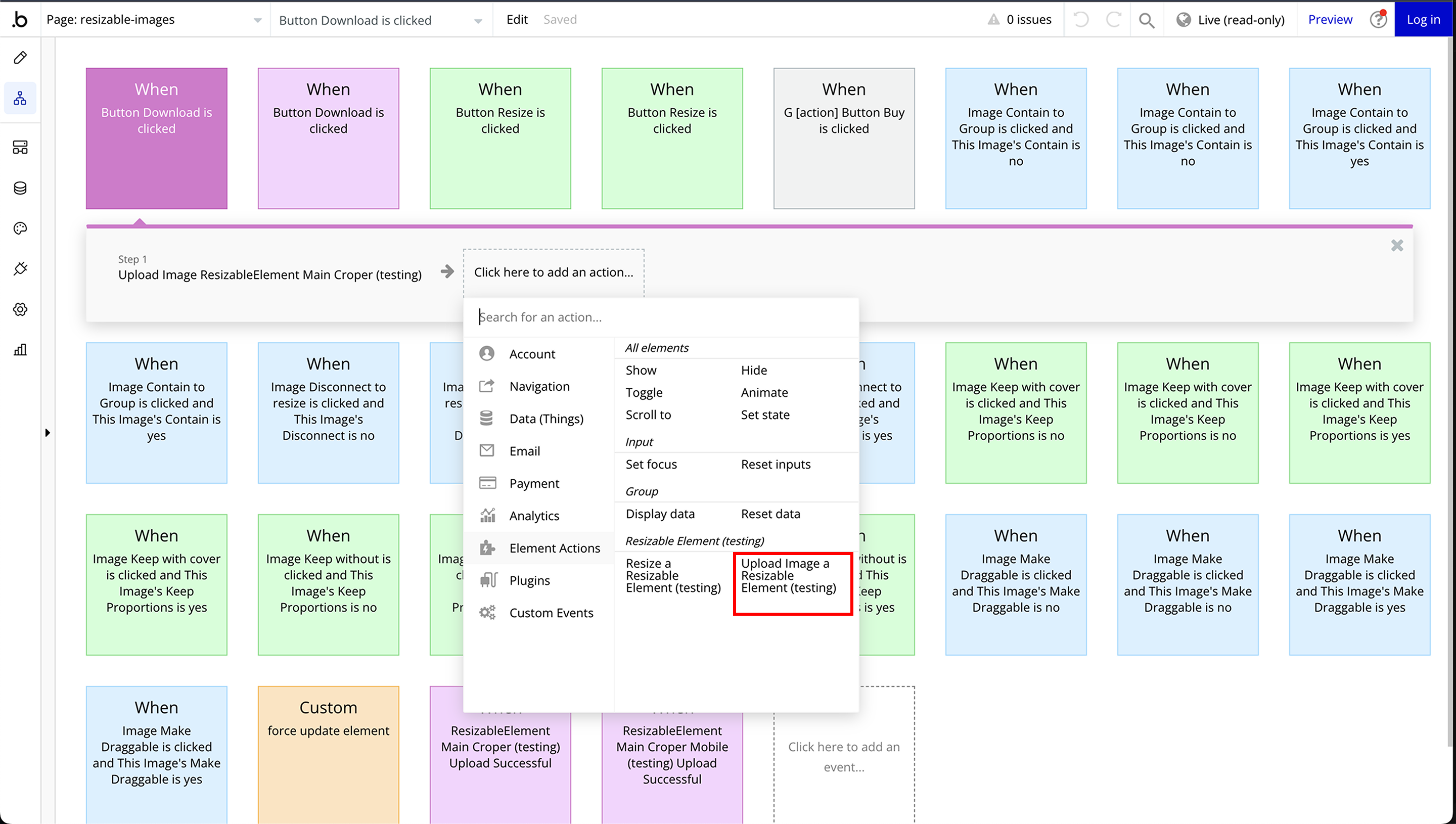The height and width of the screenshot is (824, 1456).
Task: Choose Upload Image a Resizable Element action
Action: [x=788, y=576]
